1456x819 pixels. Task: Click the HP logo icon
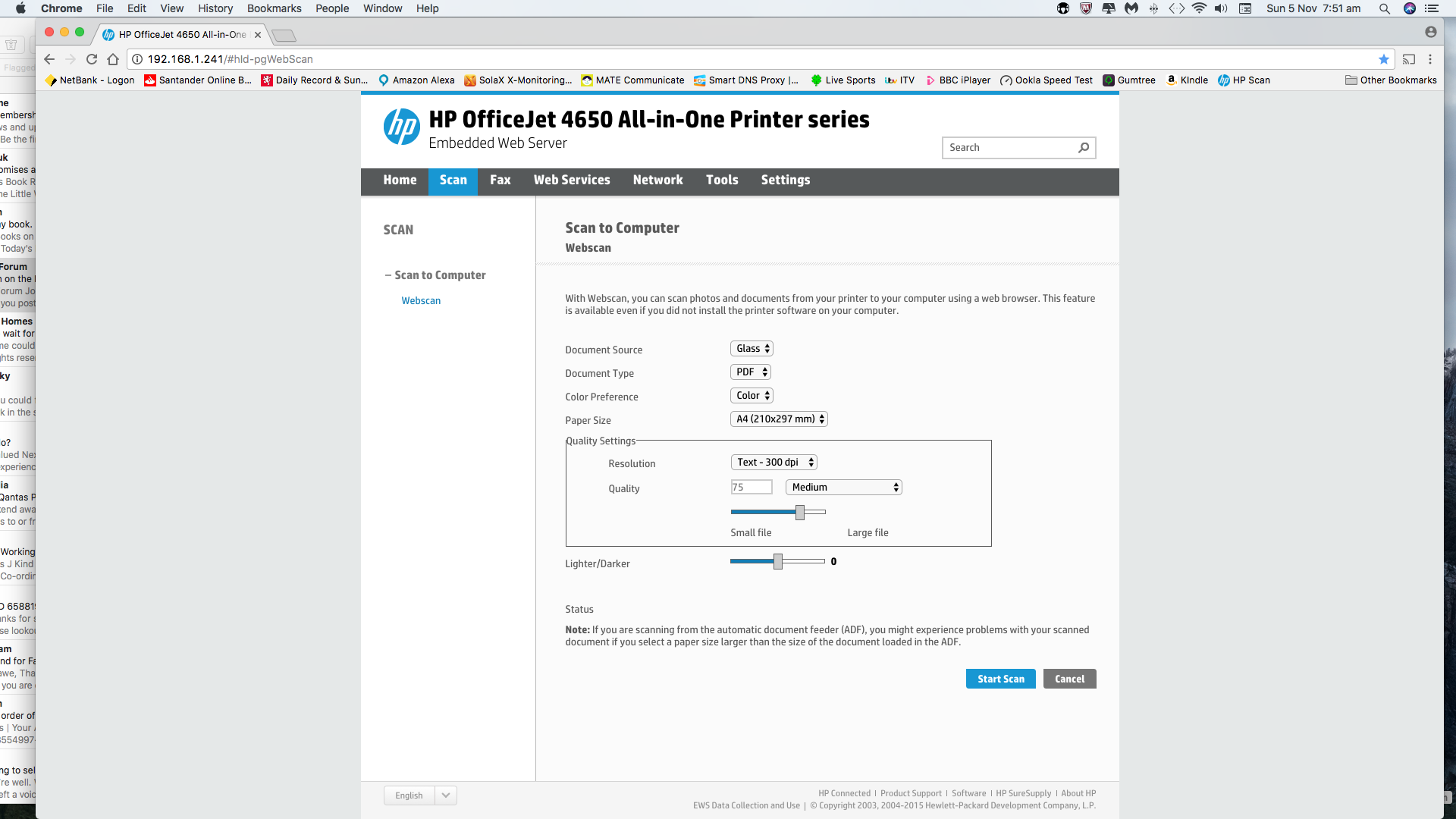[401, 127]
